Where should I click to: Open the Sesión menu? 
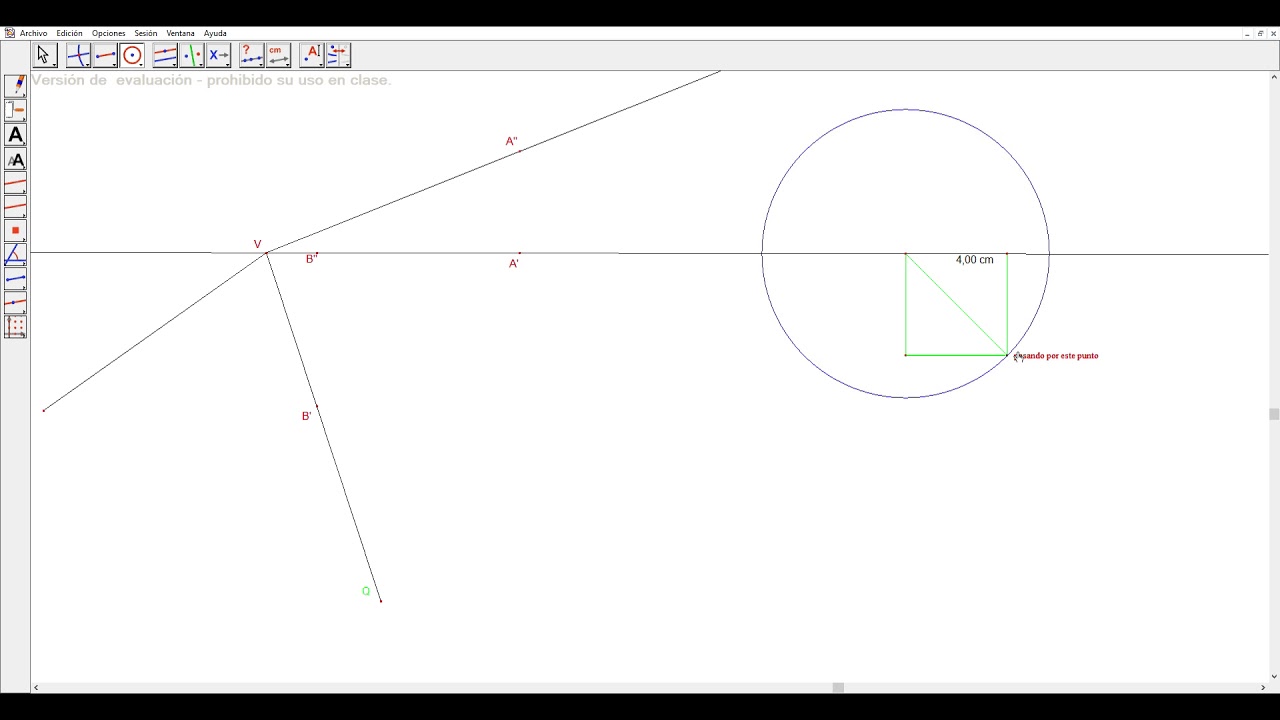coord(146,33)
